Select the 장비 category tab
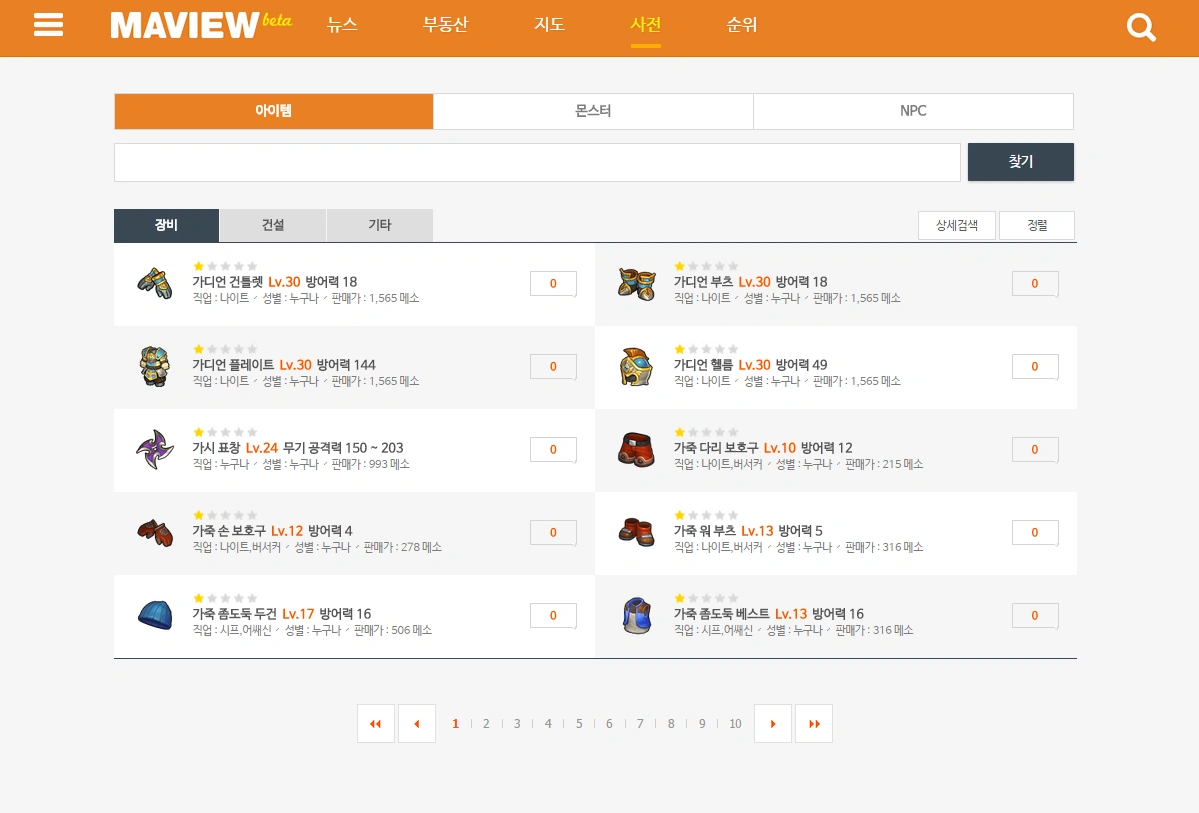Screen dimensions: 1199x813 coord(166,225)
